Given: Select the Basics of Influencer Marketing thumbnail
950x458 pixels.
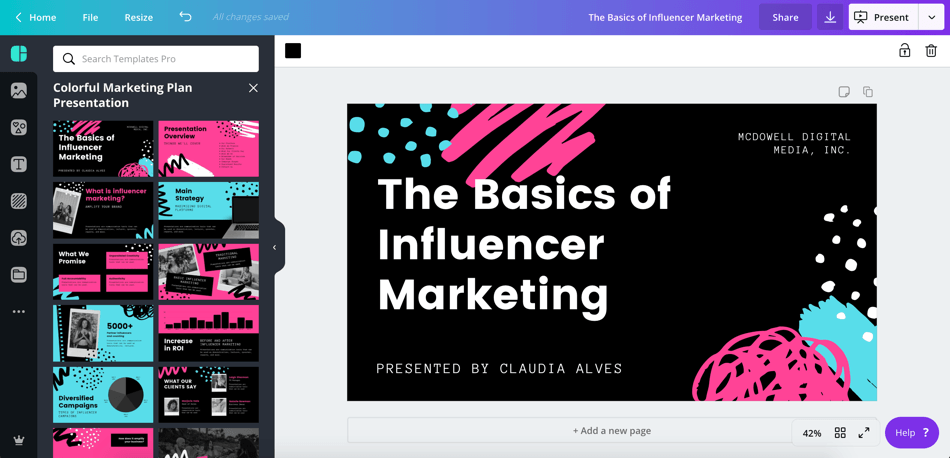Looking at the screenshot, I should [x=103, y=148].
